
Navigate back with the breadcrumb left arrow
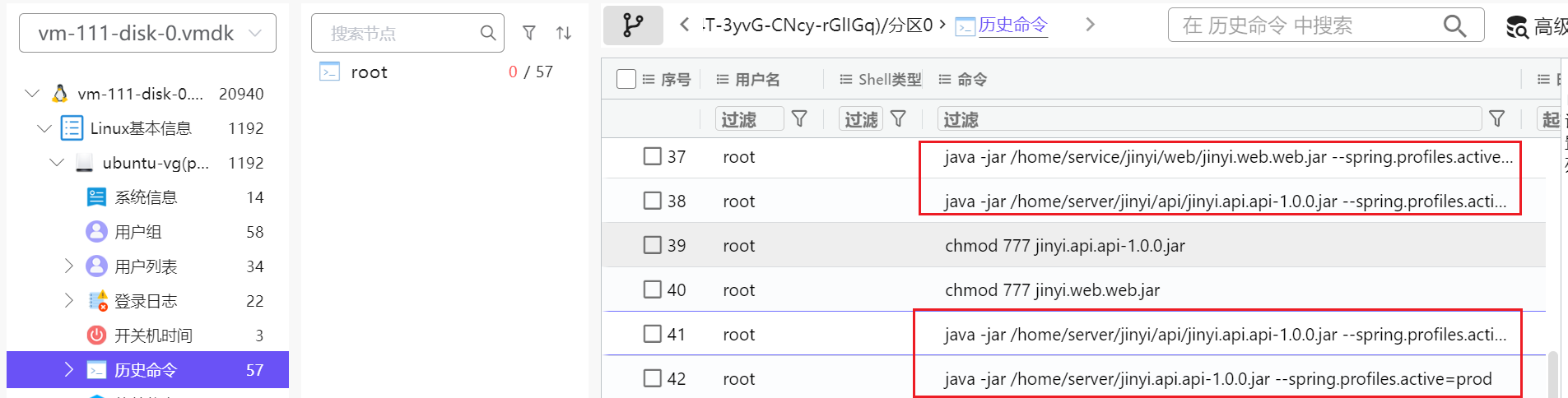click(684, 25)
